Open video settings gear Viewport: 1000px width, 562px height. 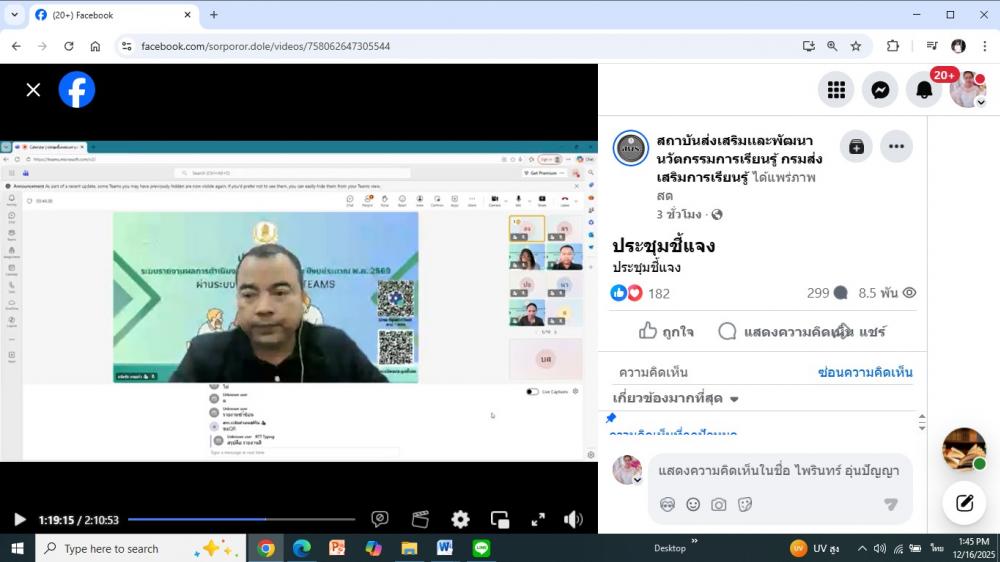[x=460, y=519]
